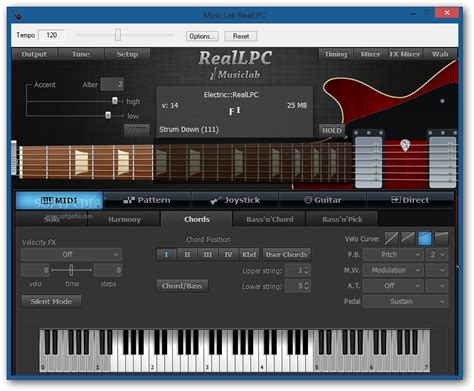474x391 pixels.
Task: Open the M.W. Modulation dropdown
Action: [x=393, y=270]
